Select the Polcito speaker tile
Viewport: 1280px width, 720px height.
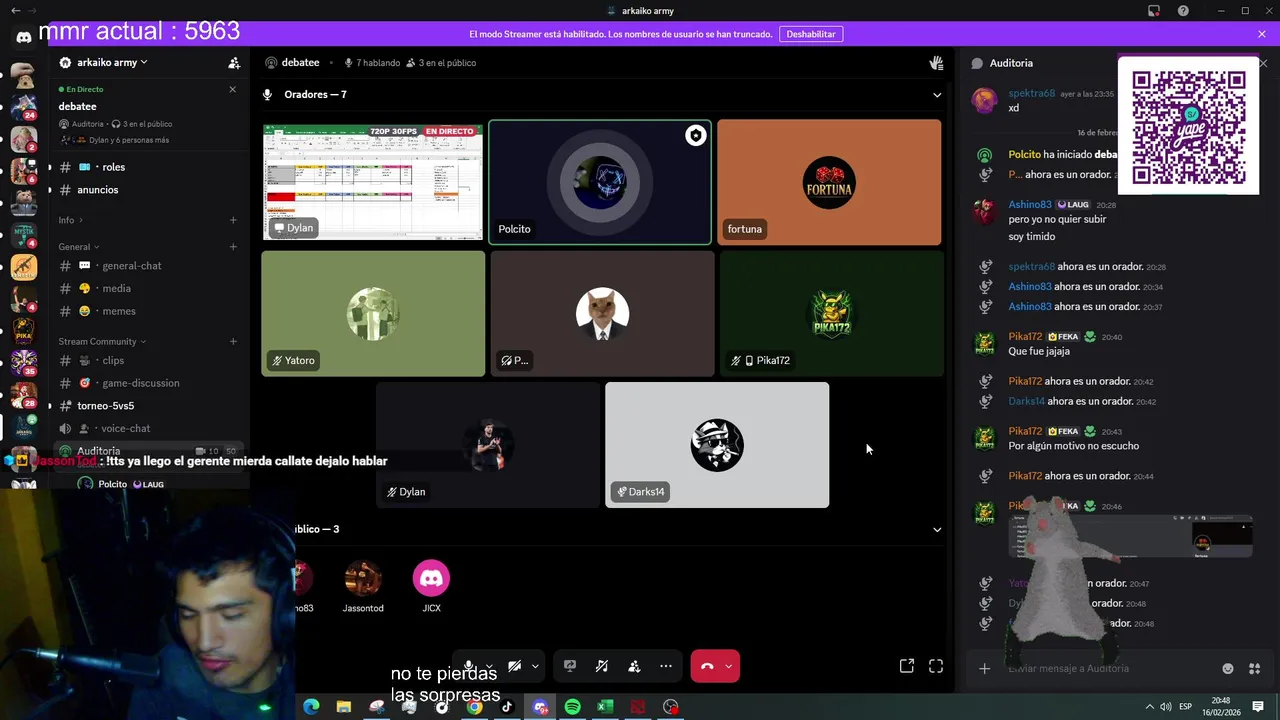(x=600, y=182)
